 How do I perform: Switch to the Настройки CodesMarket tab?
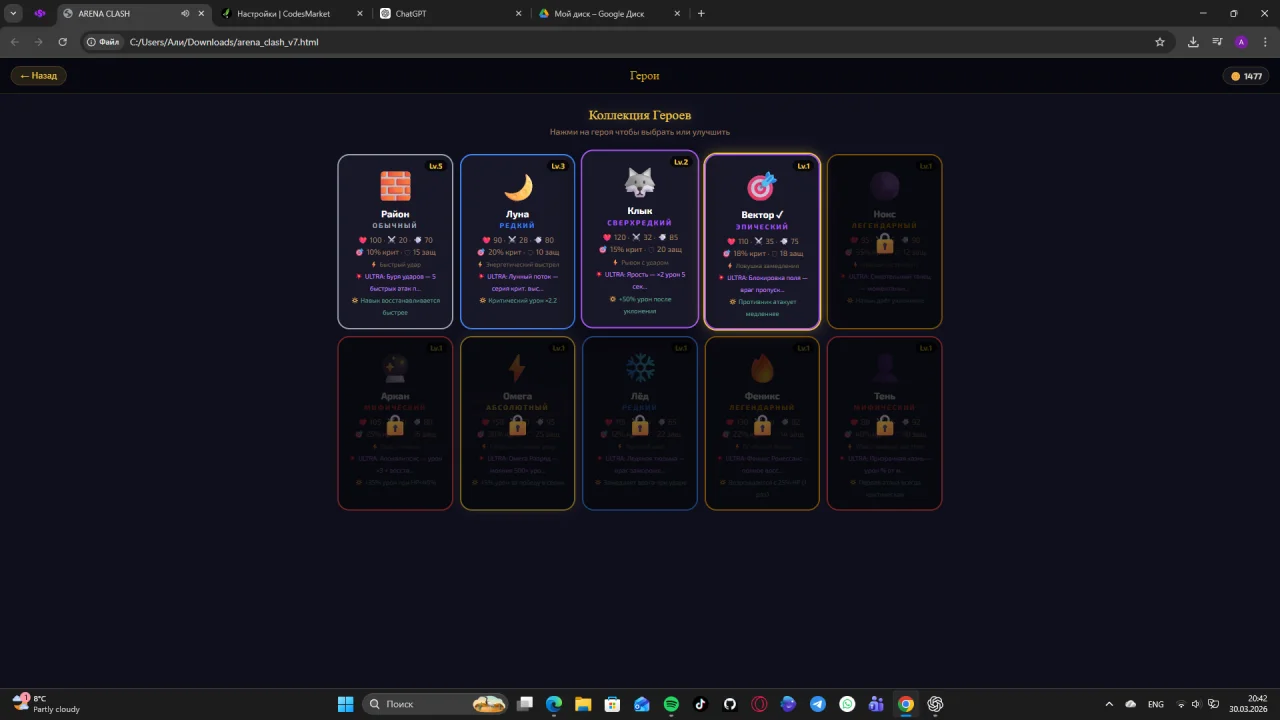tap(290, 14)
